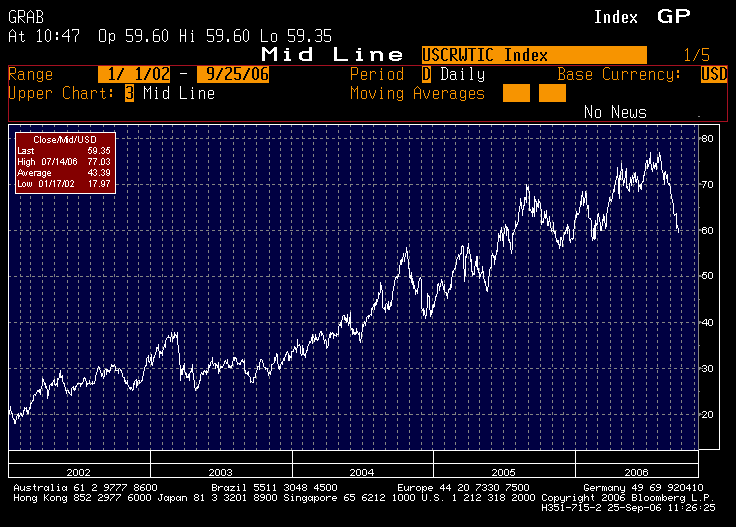The height and width of the screenshot is (527, 736).
Task: Open the Base Currency USD field
Action: [714, 75]
